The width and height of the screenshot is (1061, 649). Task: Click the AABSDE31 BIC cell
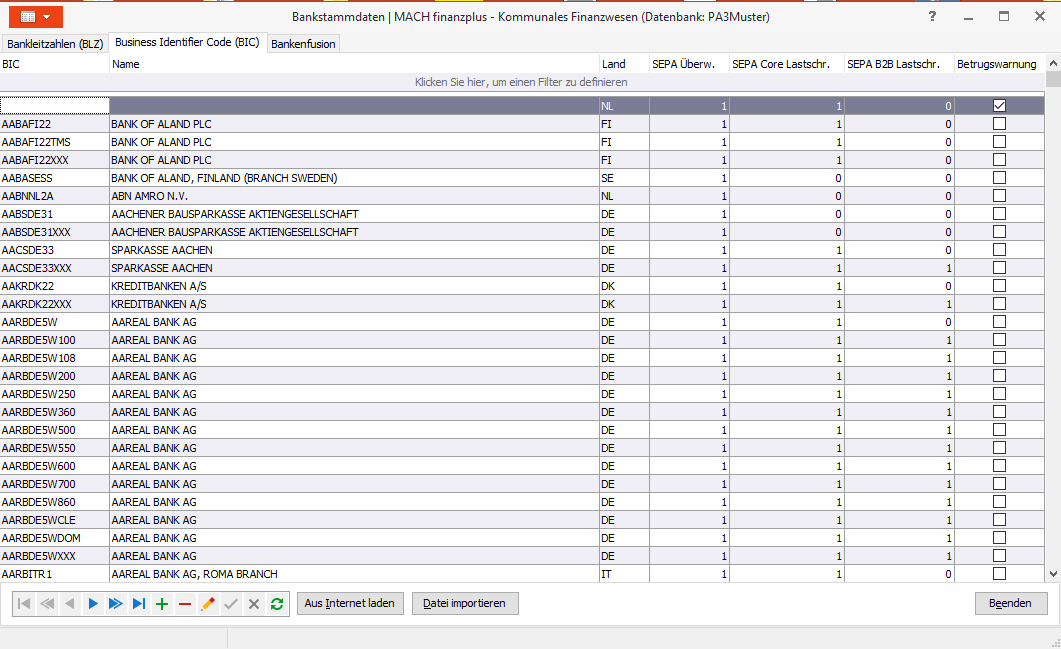pos(55,214)
